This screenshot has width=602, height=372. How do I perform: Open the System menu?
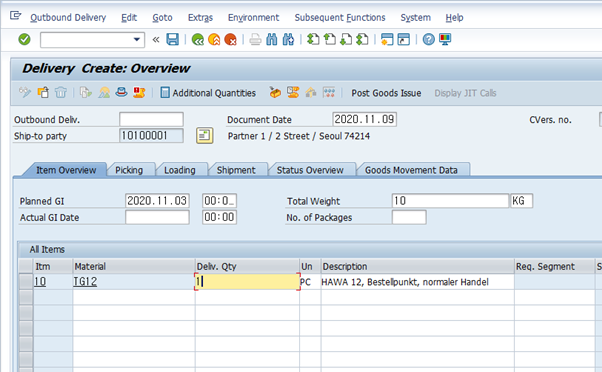pos(415,18)
